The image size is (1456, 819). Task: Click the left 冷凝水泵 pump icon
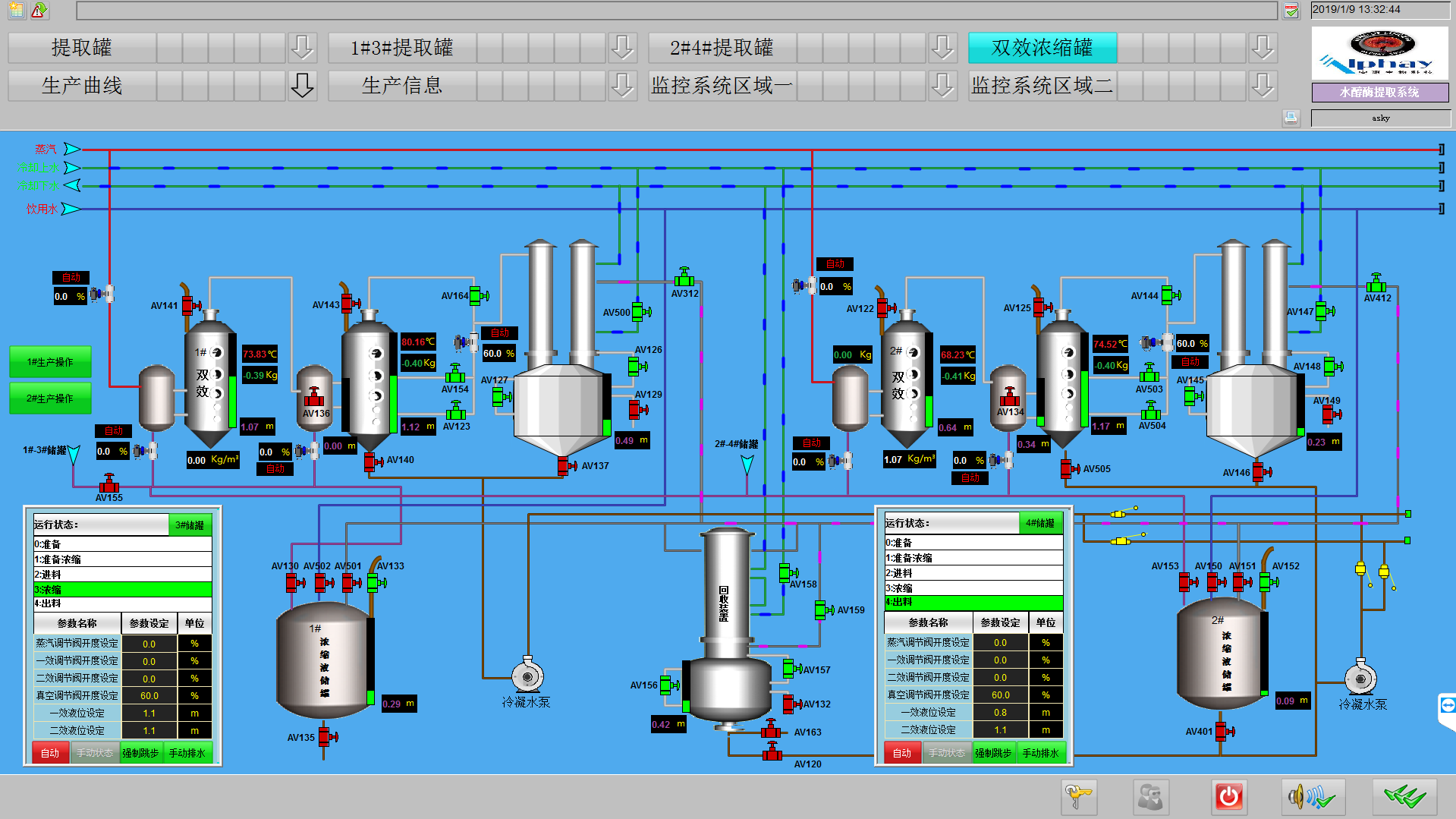[x=527, y=675]
